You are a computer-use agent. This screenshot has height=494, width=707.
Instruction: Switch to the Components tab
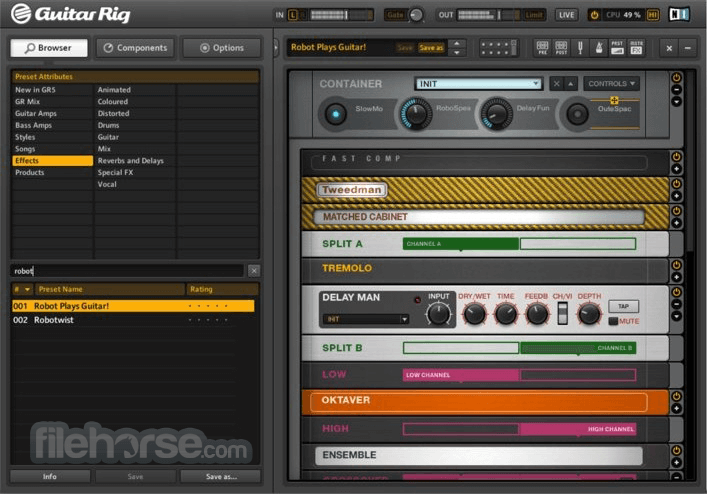pyautogui.click(x=135, y=48)
